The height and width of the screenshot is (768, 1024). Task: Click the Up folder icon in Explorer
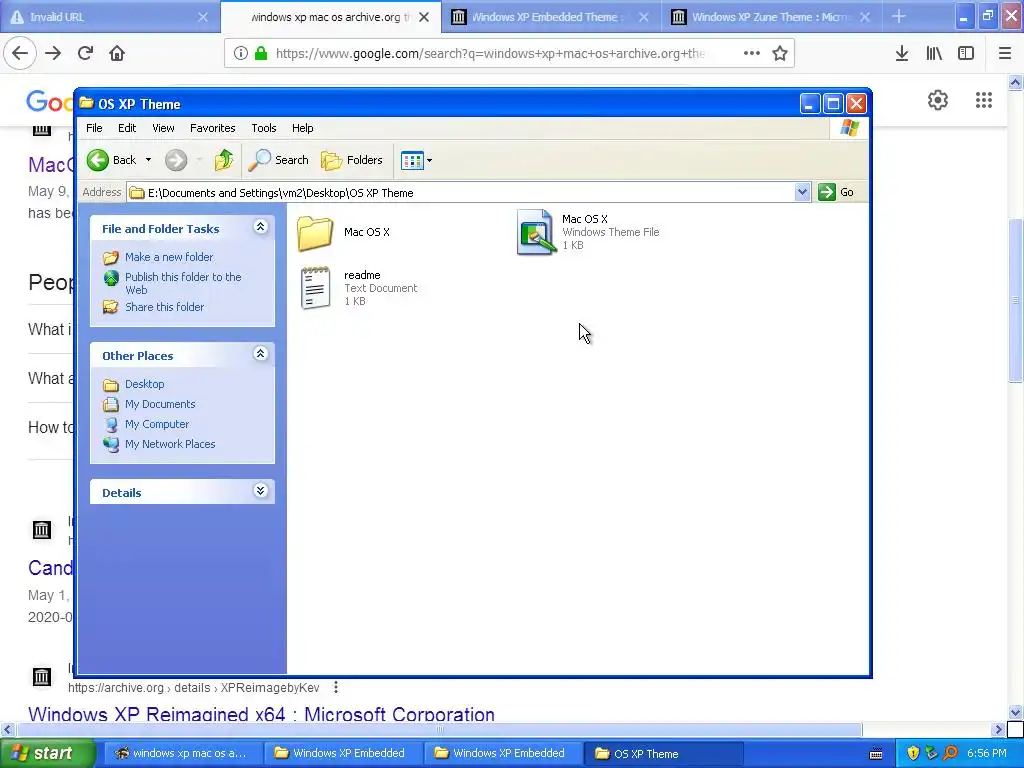(223, 160)
